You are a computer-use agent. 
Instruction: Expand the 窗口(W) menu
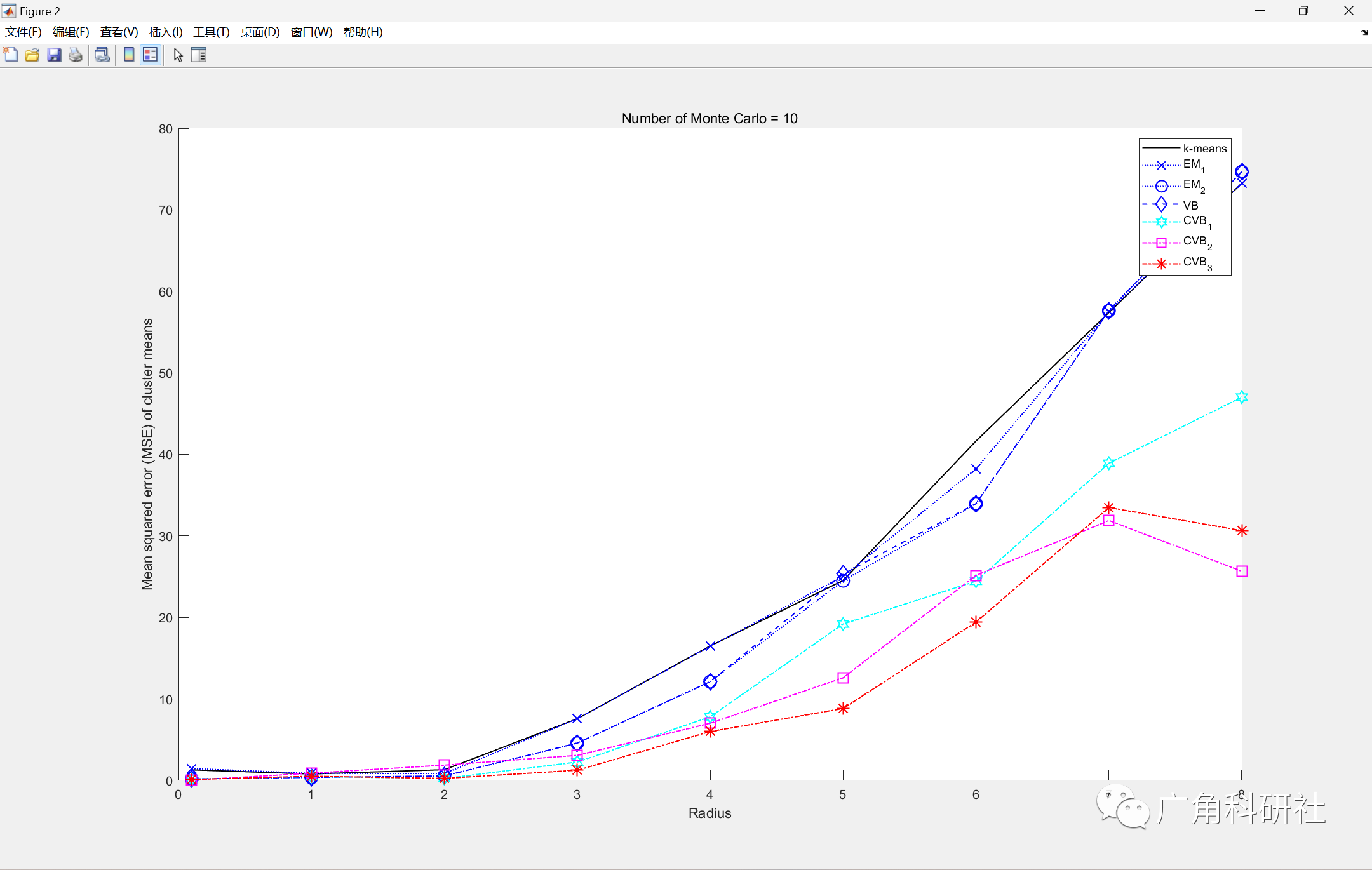click(x=311, y=32)
